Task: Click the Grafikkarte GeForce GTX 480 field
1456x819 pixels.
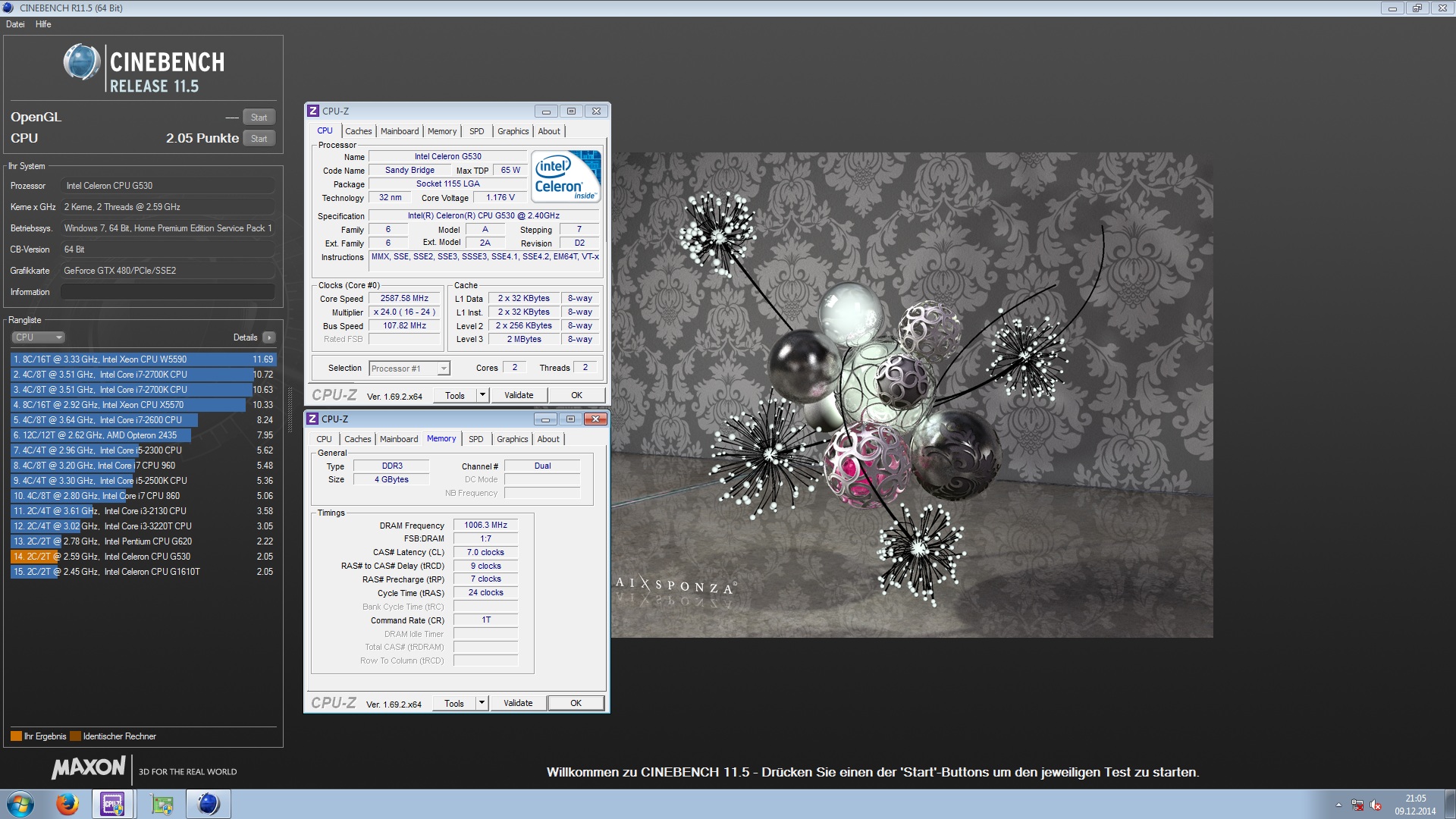Action: click(x=168, y=271)
